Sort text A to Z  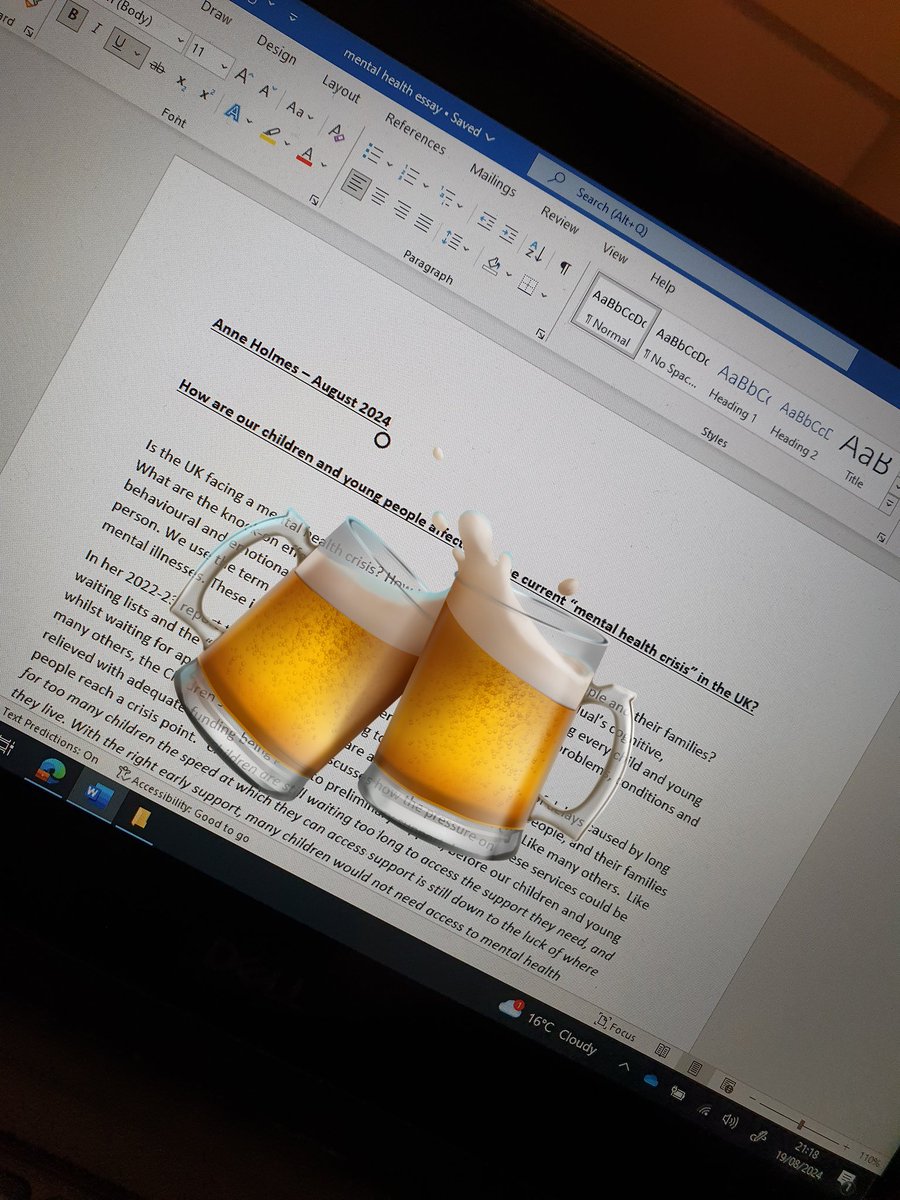(x=537, y=251)
